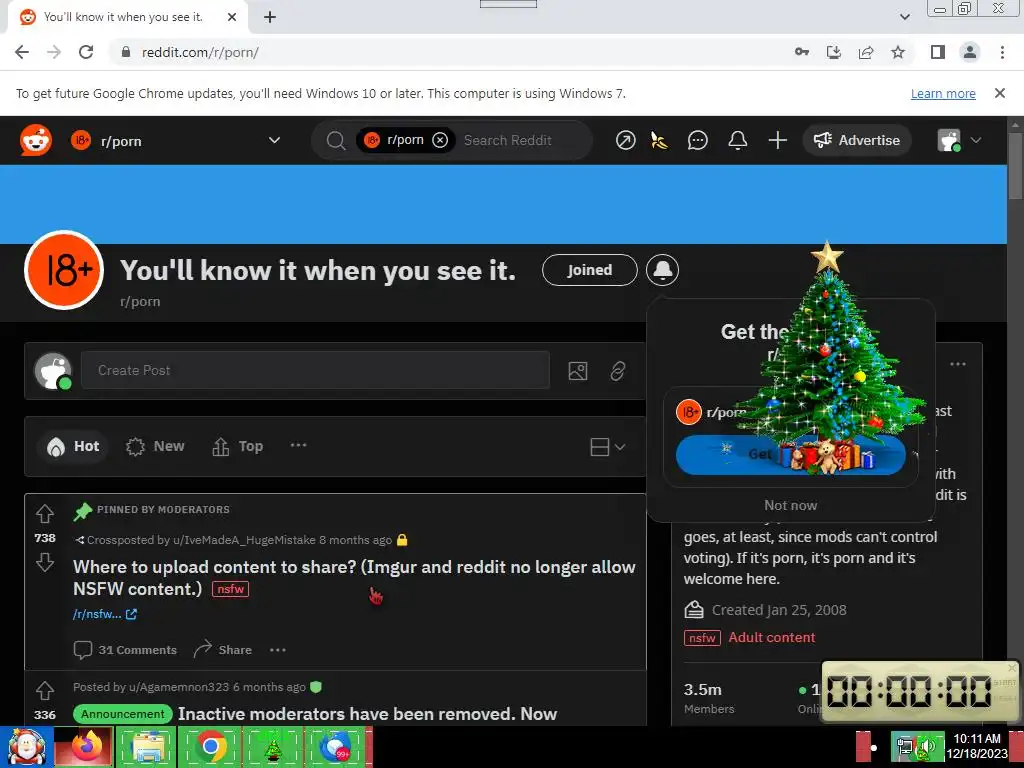
Task: Click the volume speaker tray icon
Action: click(x=927, y=746)
